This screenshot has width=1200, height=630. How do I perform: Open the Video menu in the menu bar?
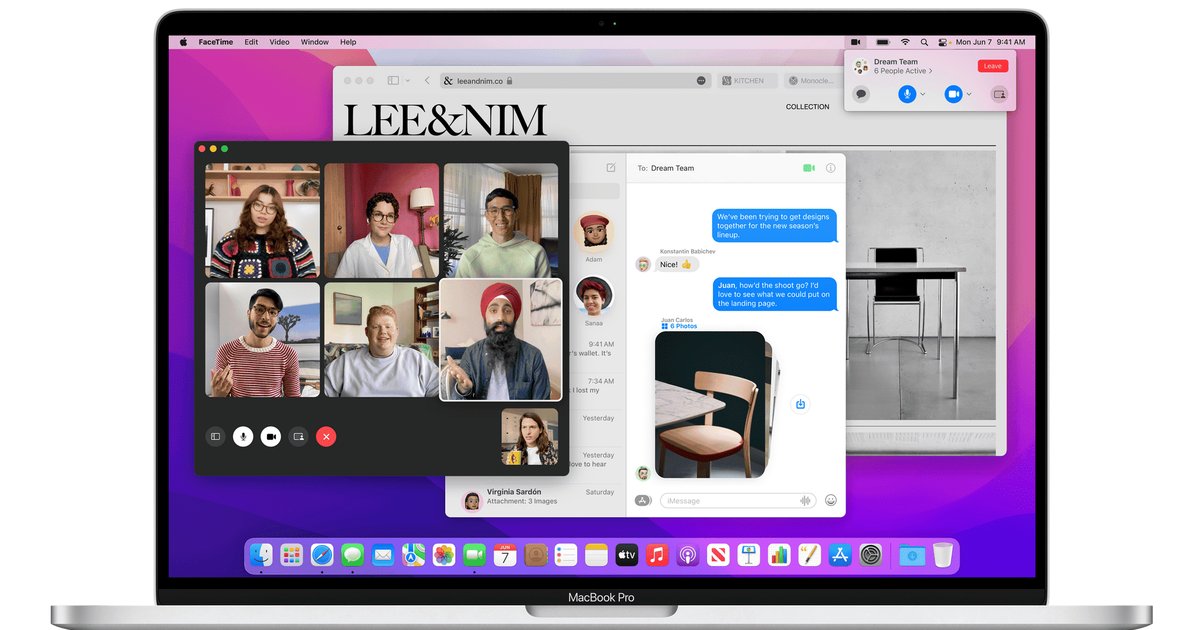(x=279, y=42)
